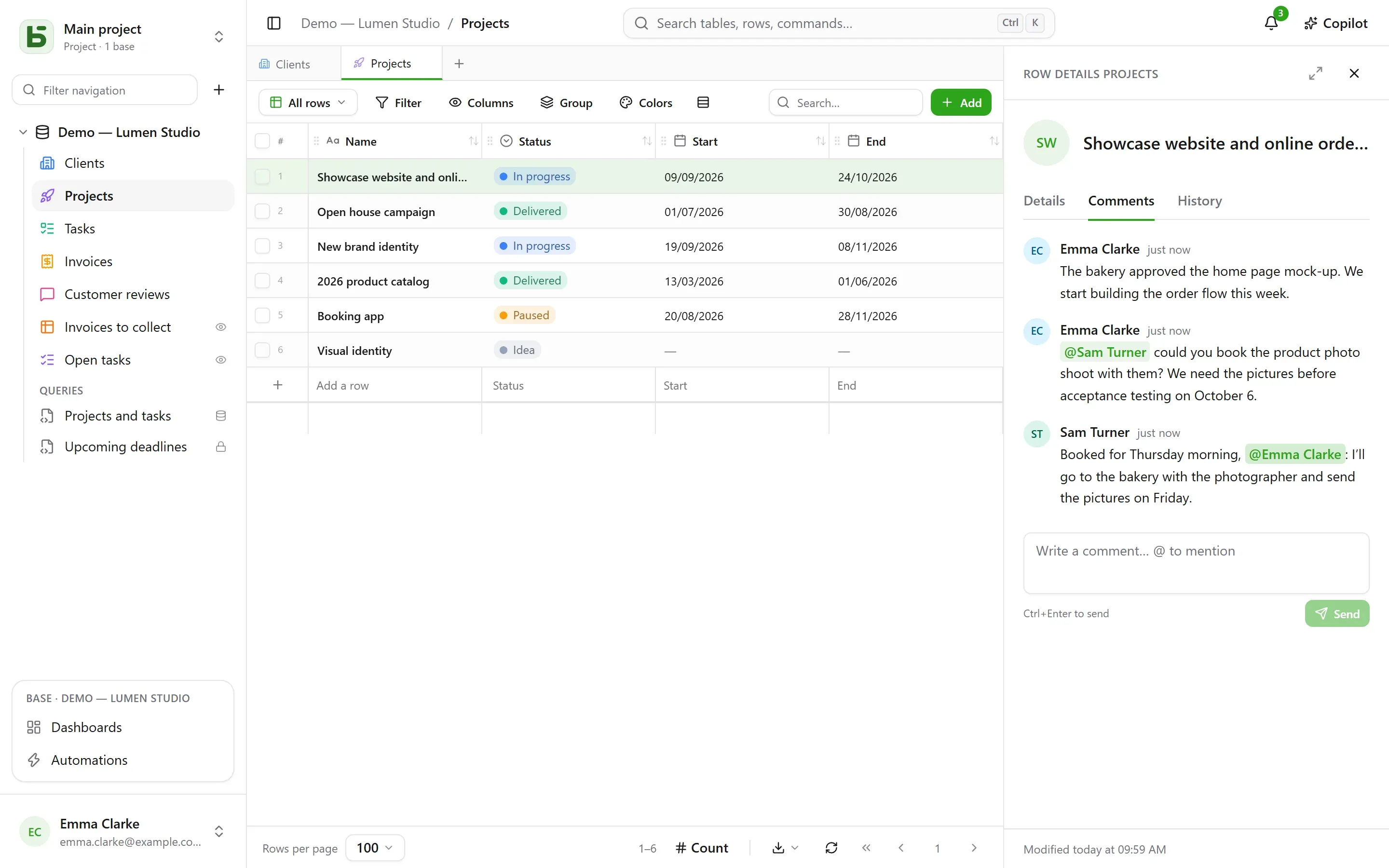Image resolution: width=1389 pixels, height=868 pixels.
Task: Sort by the Status column
Action: click(x=647, y=141)
